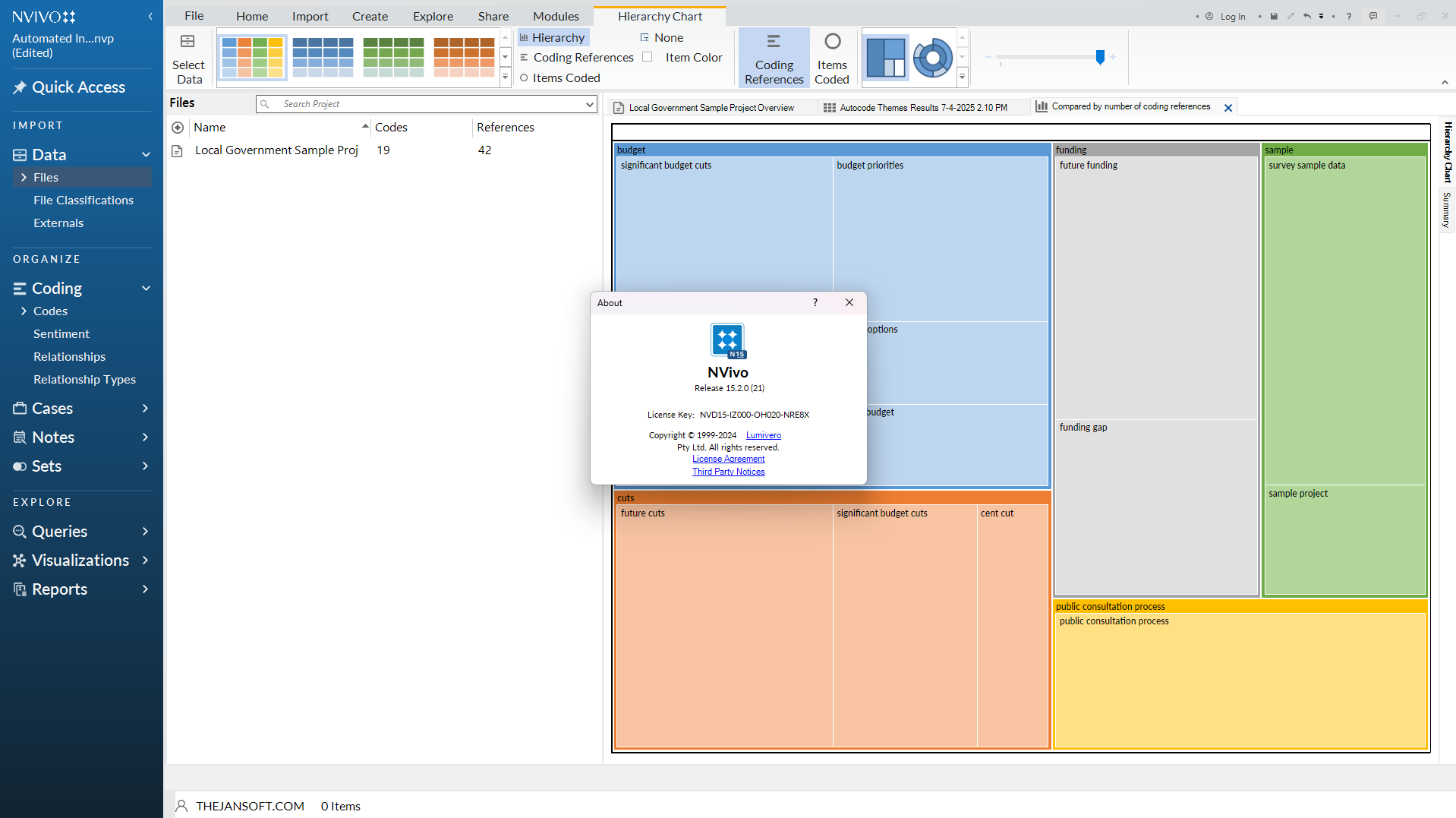This screenshot has height=818, width=1456.
Task: Size chart by Coding References
Action: pyautogui.click(x=774, y=58)
